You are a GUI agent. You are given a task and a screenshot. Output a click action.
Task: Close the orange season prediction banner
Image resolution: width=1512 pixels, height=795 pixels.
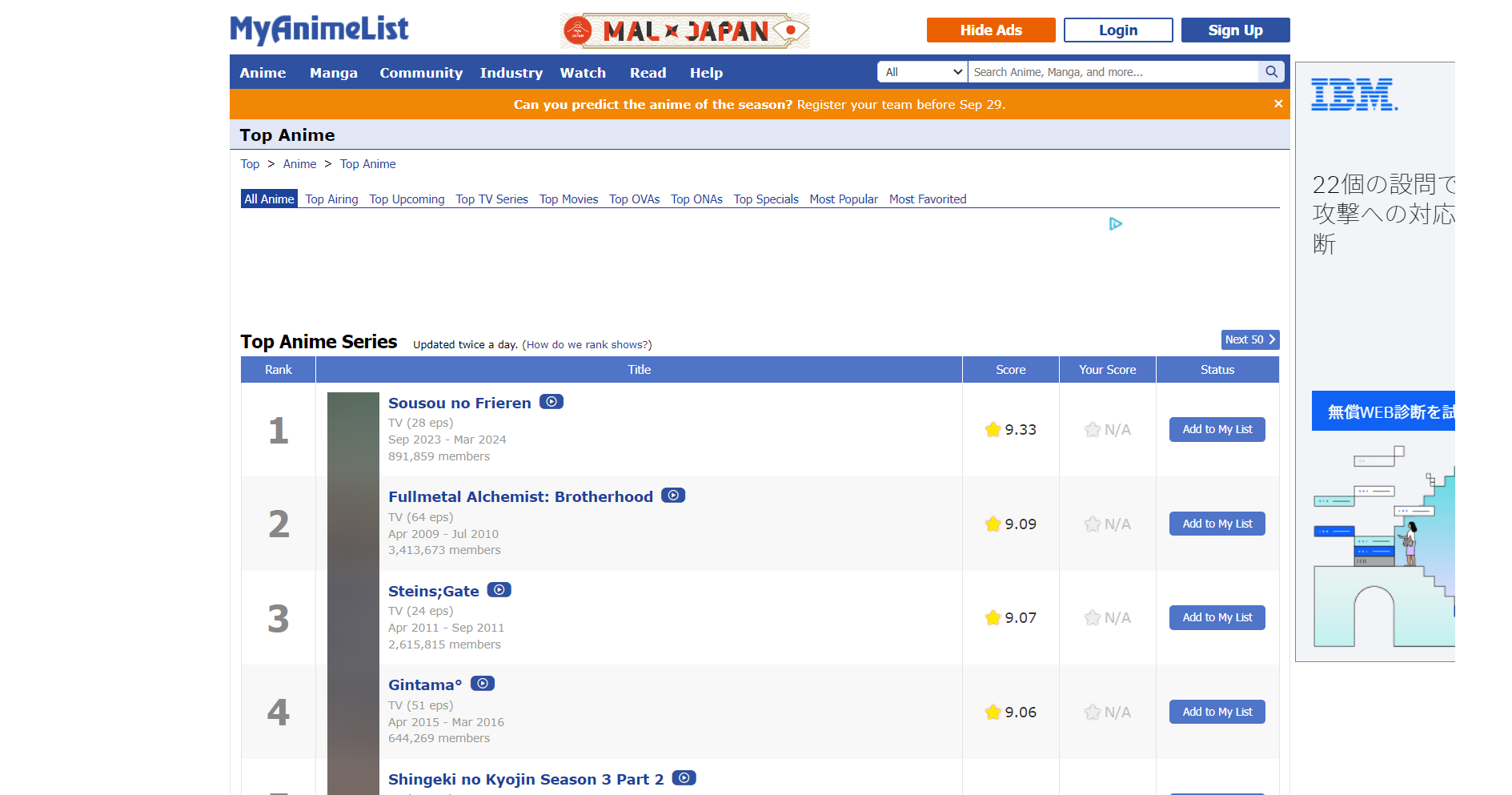coord(1278,104)
